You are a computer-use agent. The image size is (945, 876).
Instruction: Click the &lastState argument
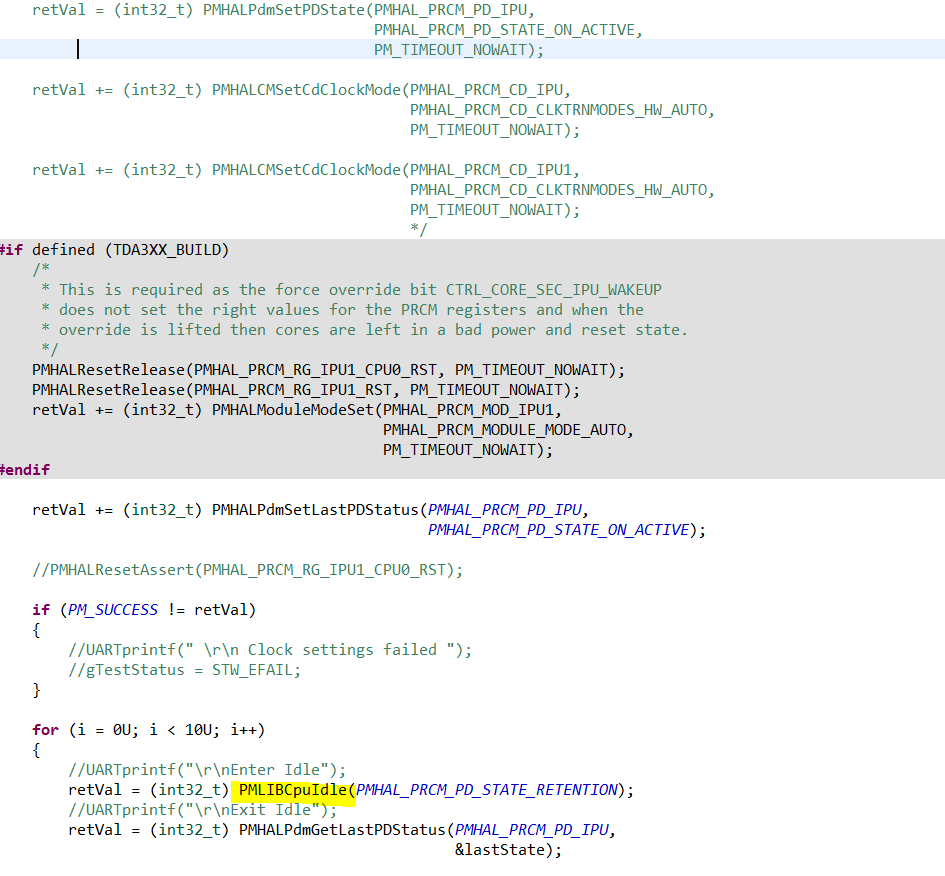[500, 849]
